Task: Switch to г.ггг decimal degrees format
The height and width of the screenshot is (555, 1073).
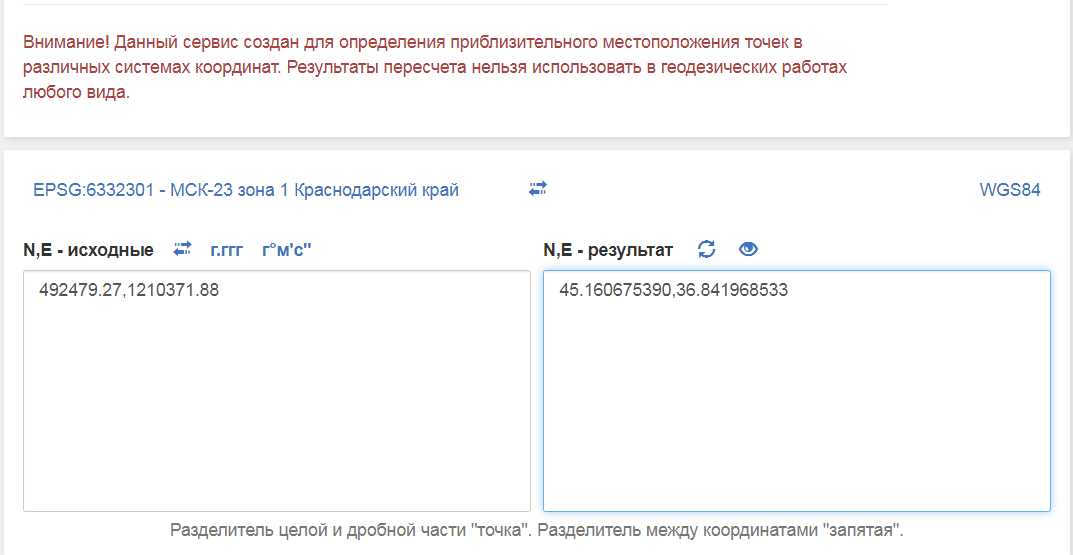Action: pyautogui.click(x=226, y=249)
